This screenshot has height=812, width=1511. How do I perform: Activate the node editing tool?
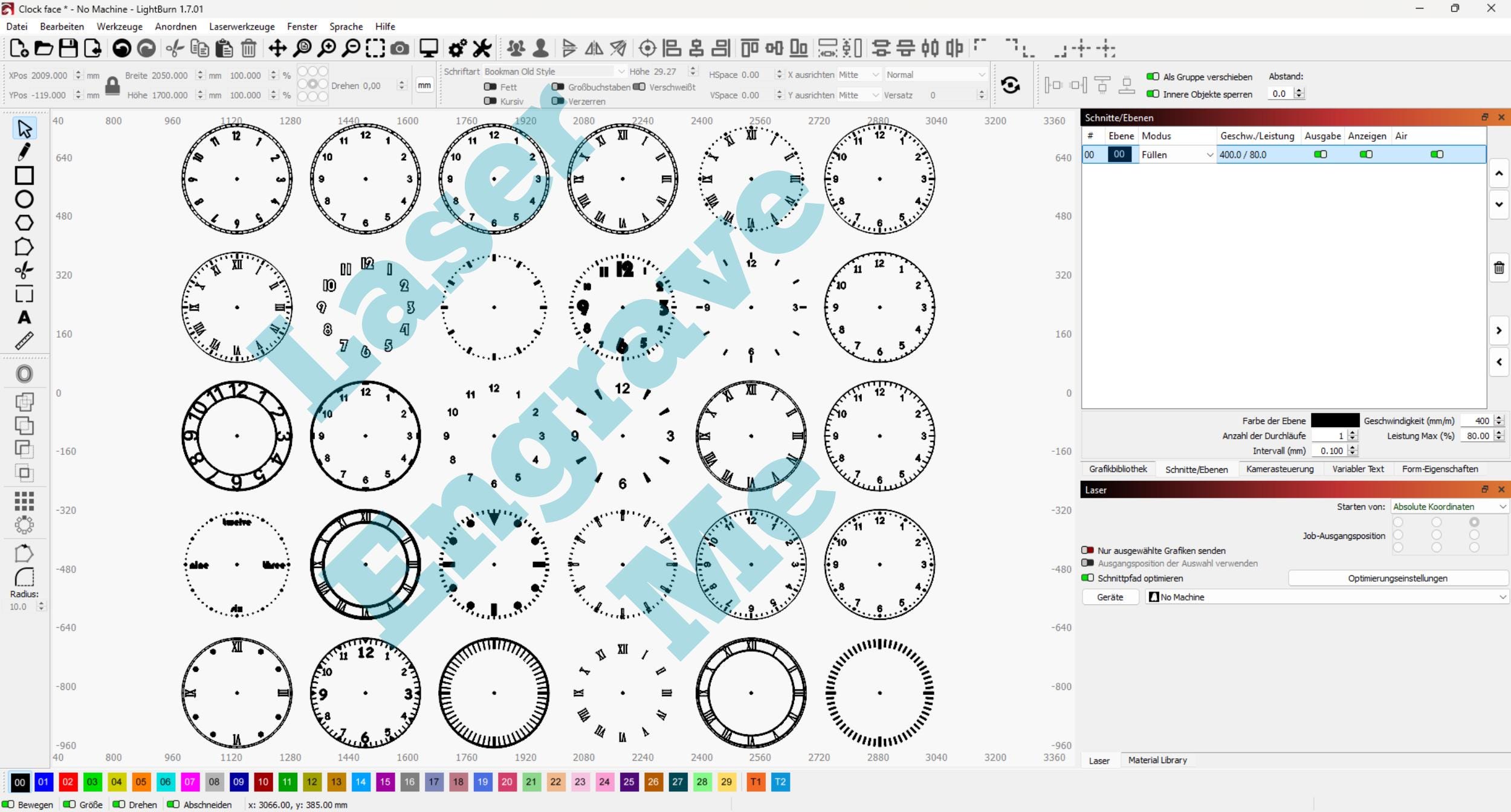(x=24, y=152)
